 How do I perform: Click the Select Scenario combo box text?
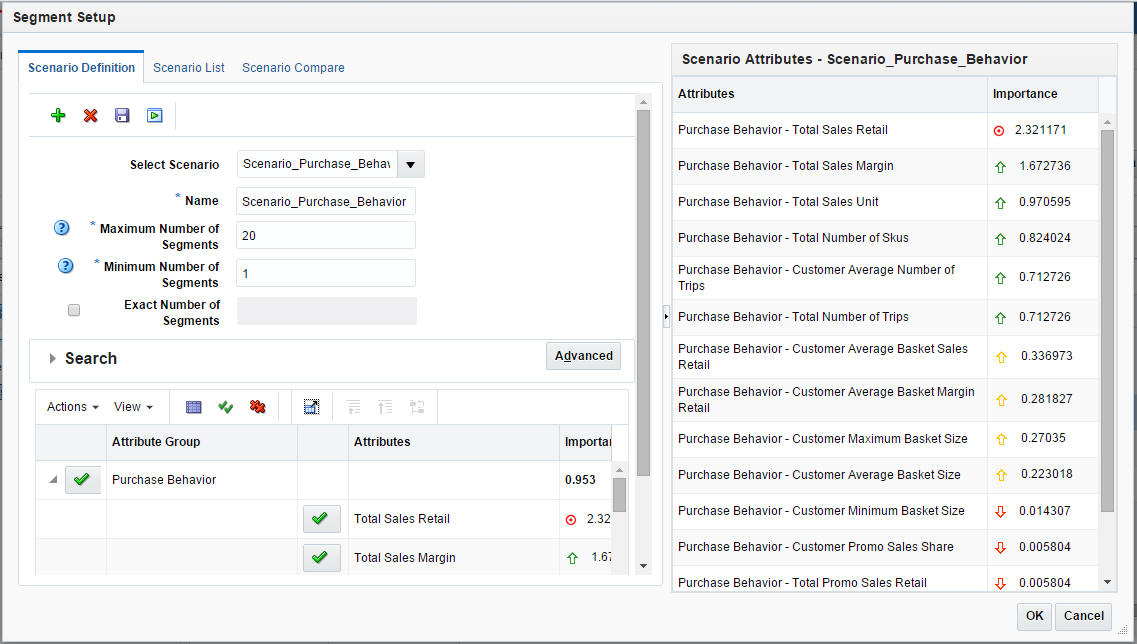[x=317, y=165]
